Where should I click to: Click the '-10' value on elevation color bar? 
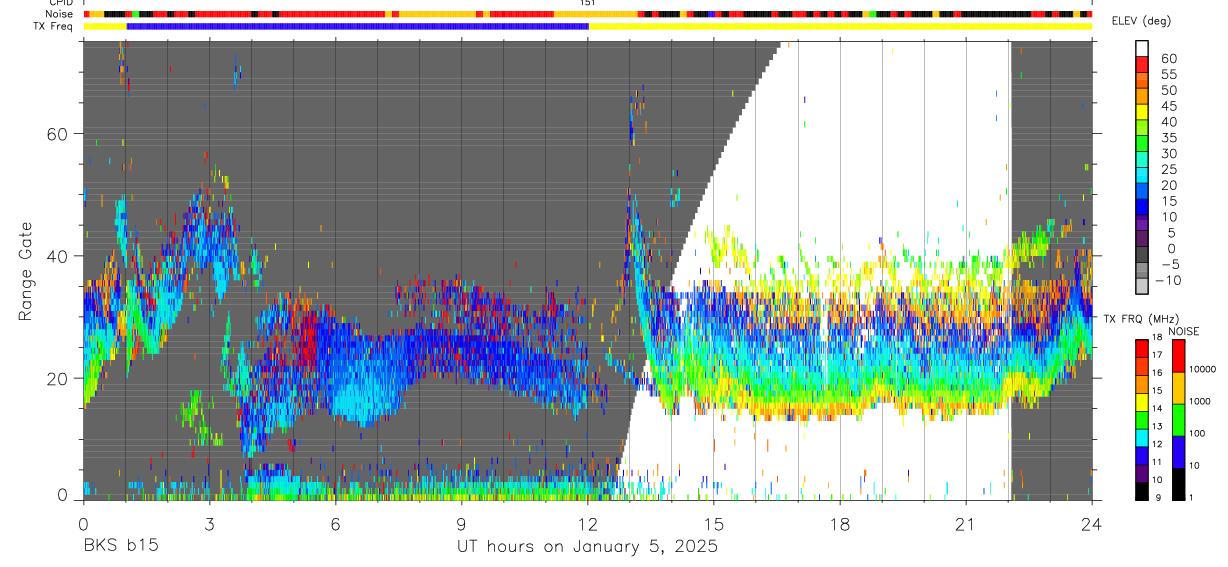coord(1166,281)
